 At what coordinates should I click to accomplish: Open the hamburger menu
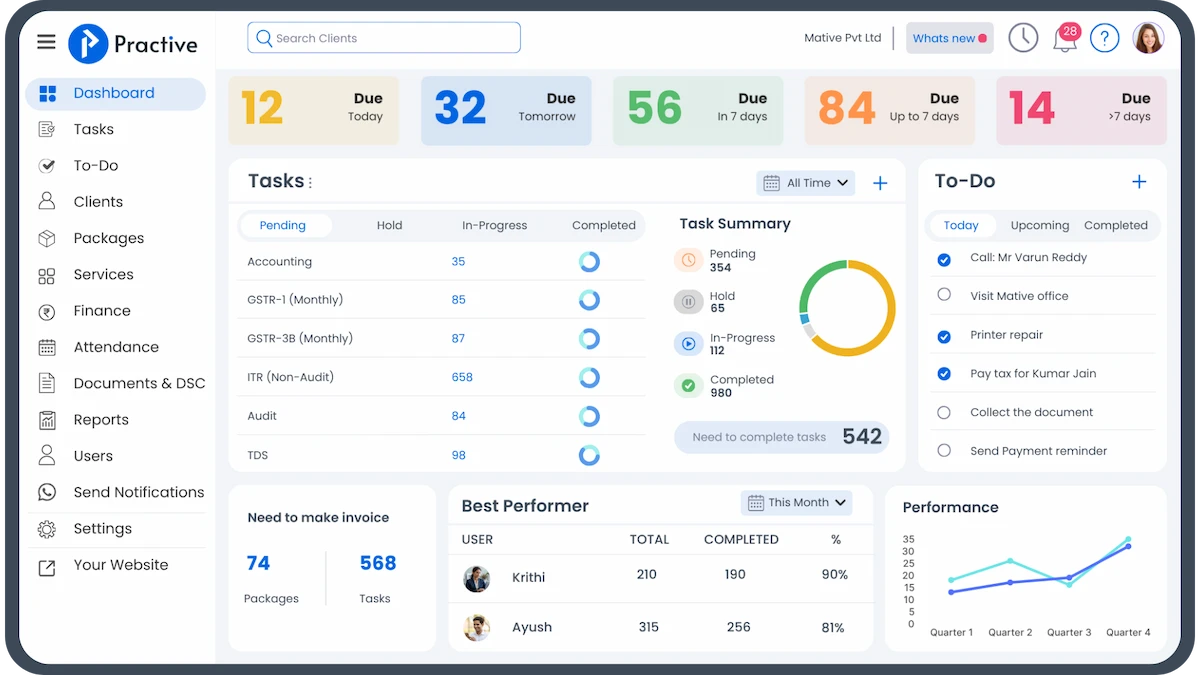(46, 42)
